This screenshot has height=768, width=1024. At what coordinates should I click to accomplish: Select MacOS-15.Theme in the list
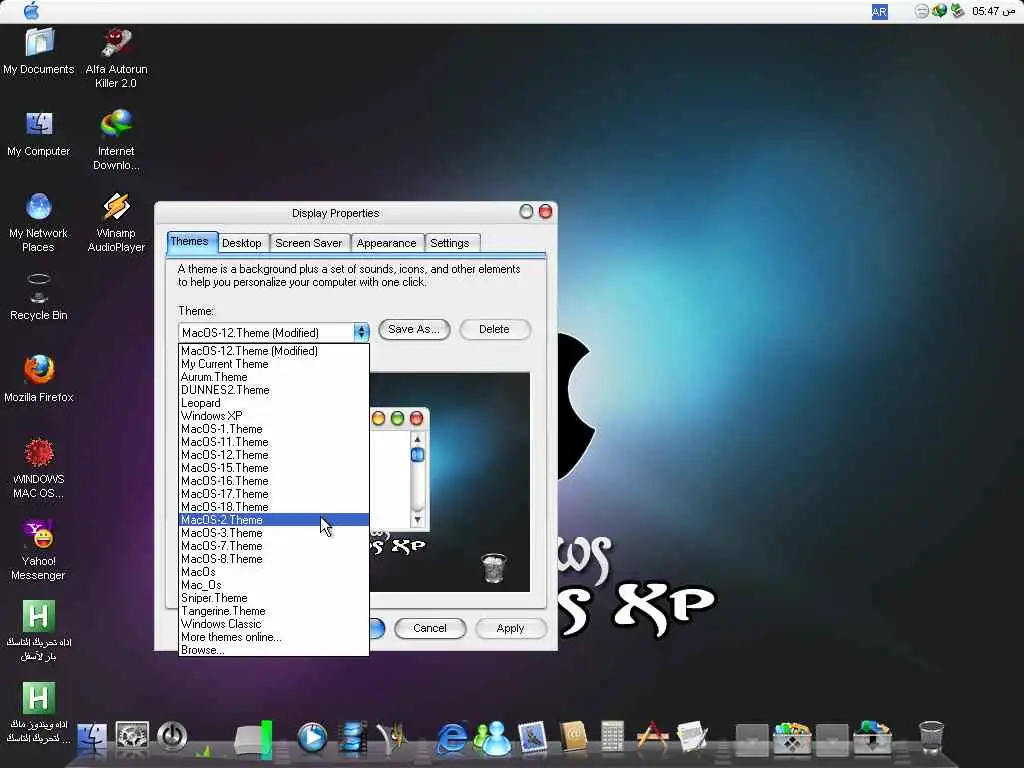pyautogui.click(x=274, y=468)
